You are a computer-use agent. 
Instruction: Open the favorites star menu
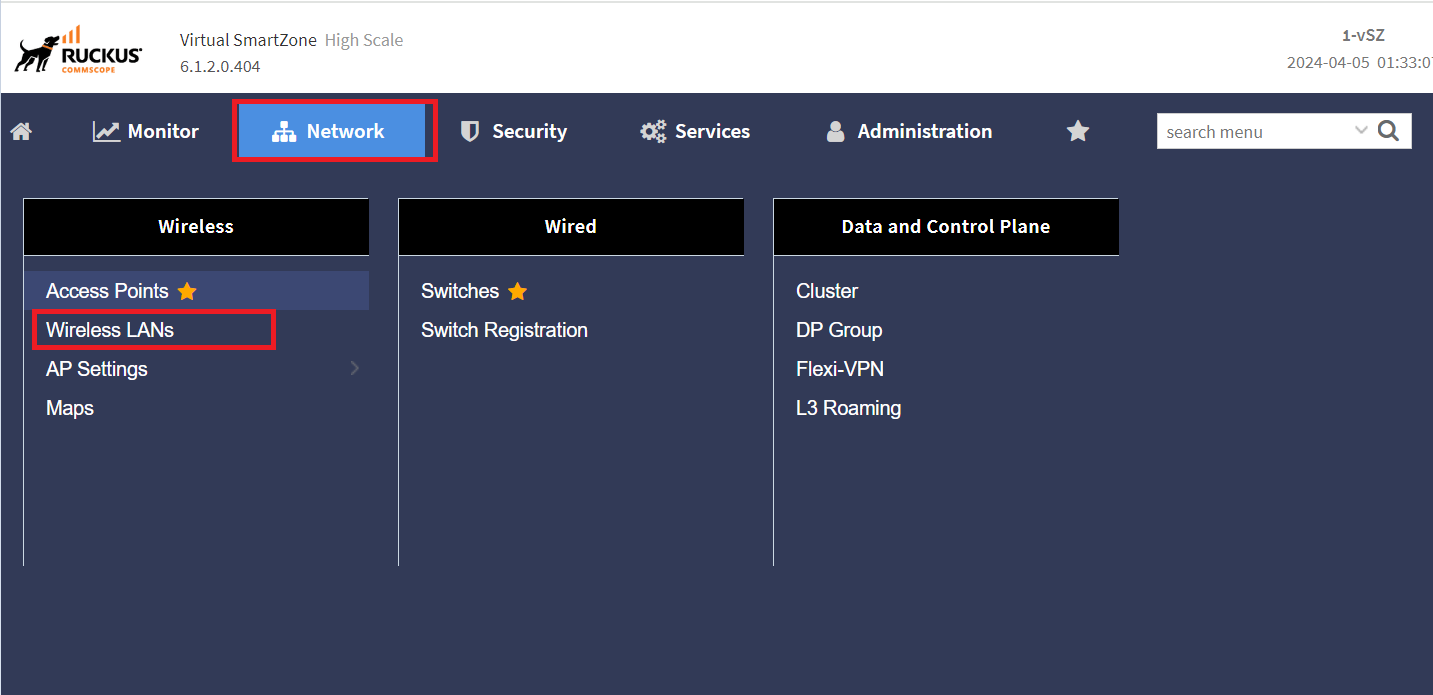click(1077, 131)
